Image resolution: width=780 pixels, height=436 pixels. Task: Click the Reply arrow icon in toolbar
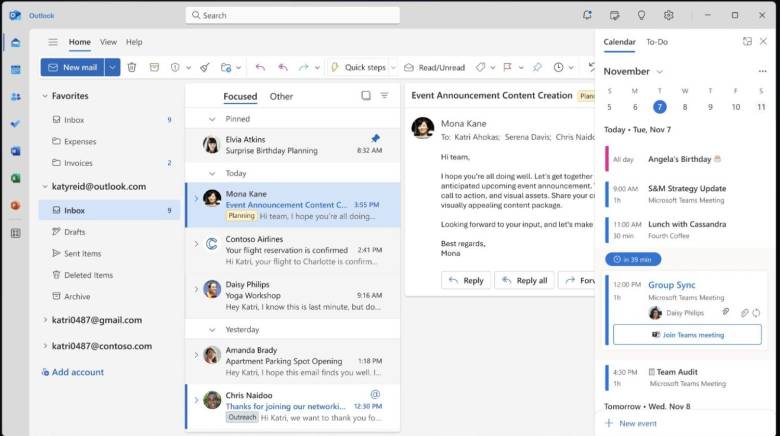tap(260, 67)
